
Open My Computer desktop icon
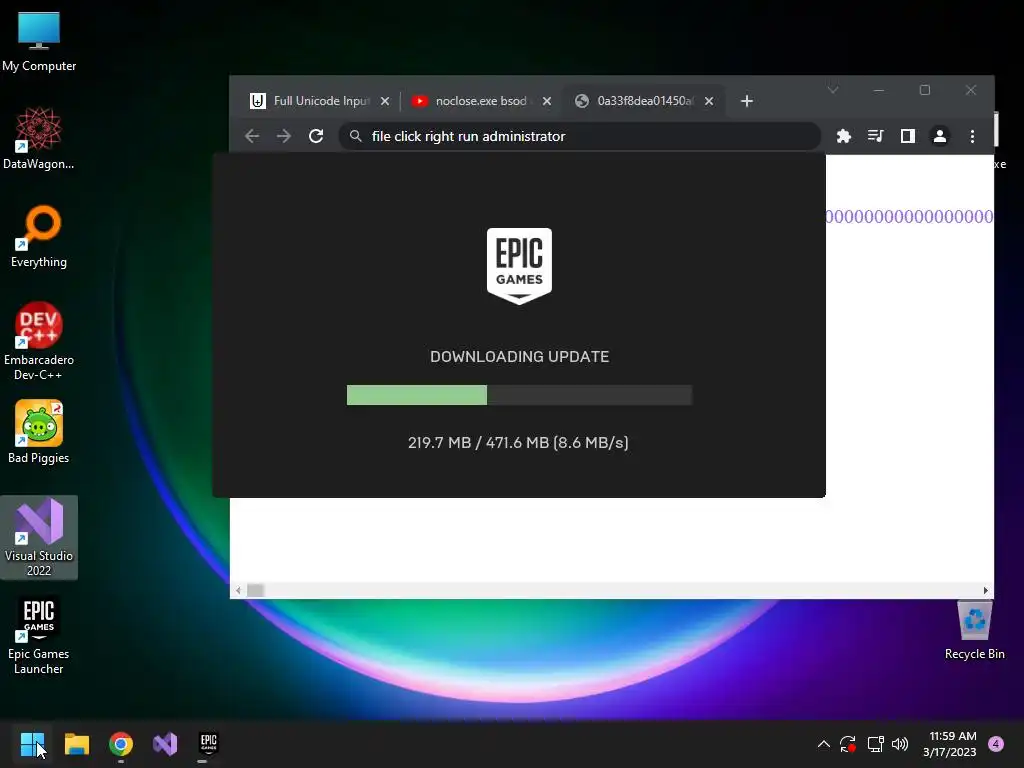[x=39, y=42]
